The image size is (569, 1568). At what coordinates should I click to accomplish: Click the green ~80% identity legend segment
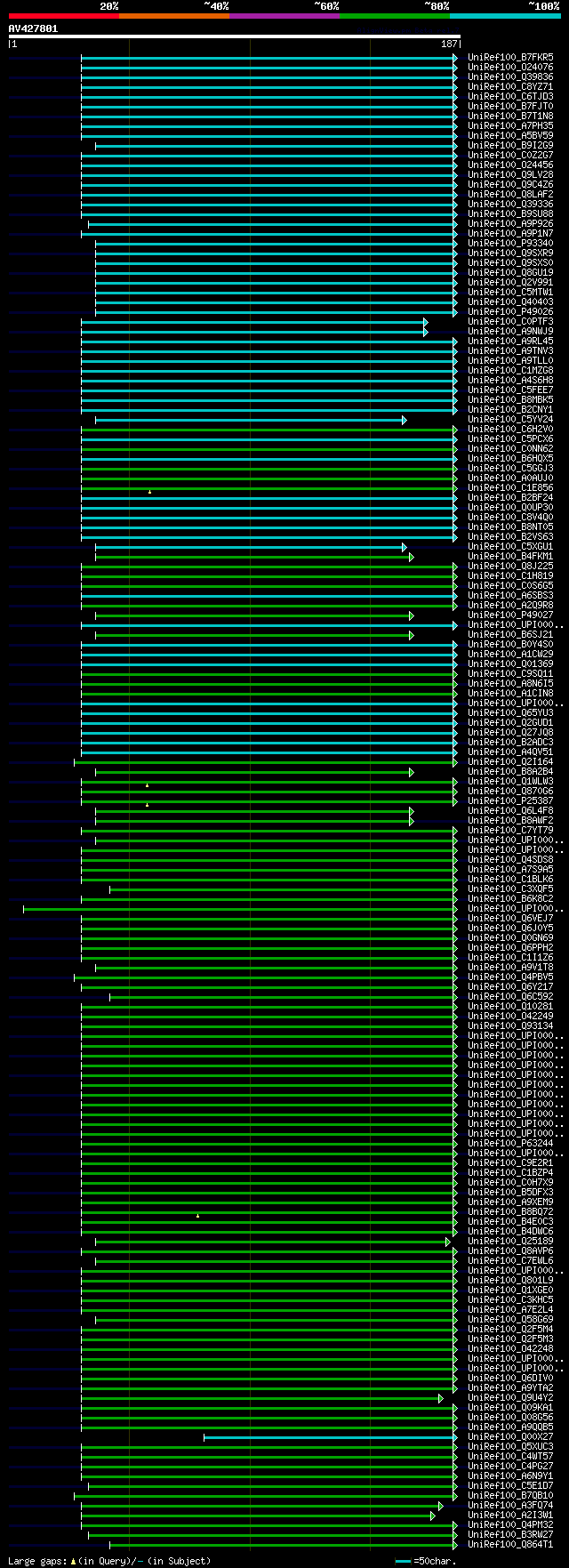(394, 15)
